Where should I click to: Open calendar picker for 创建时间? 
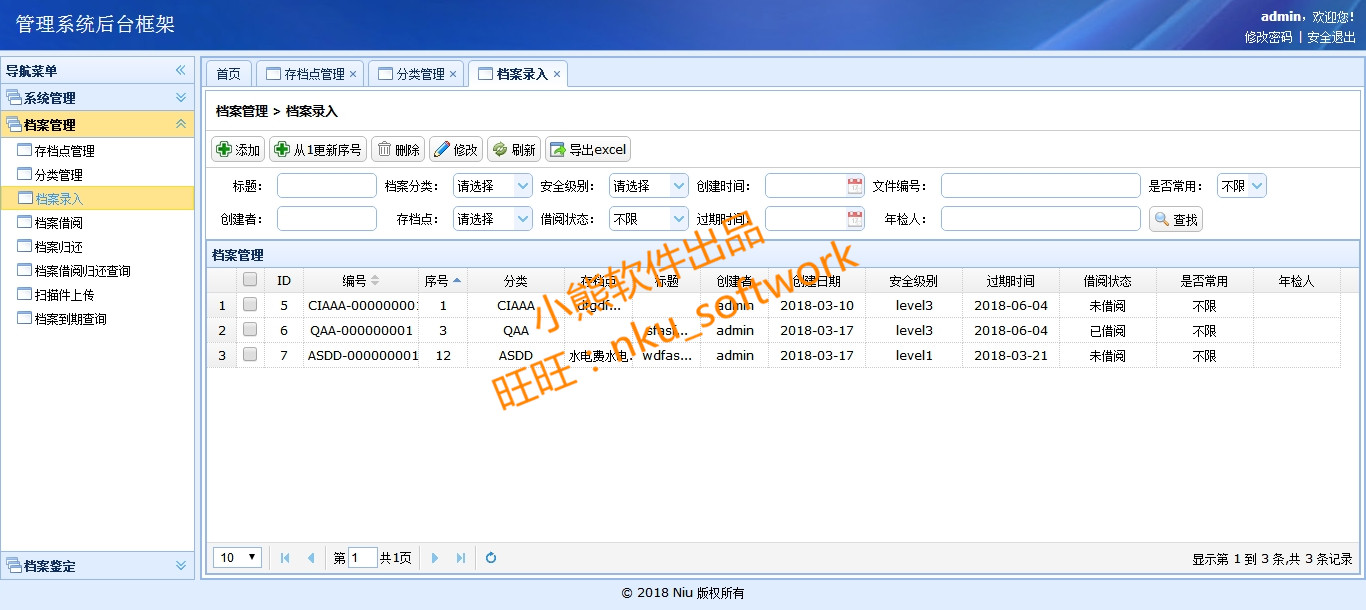click(x=855, y=186)
